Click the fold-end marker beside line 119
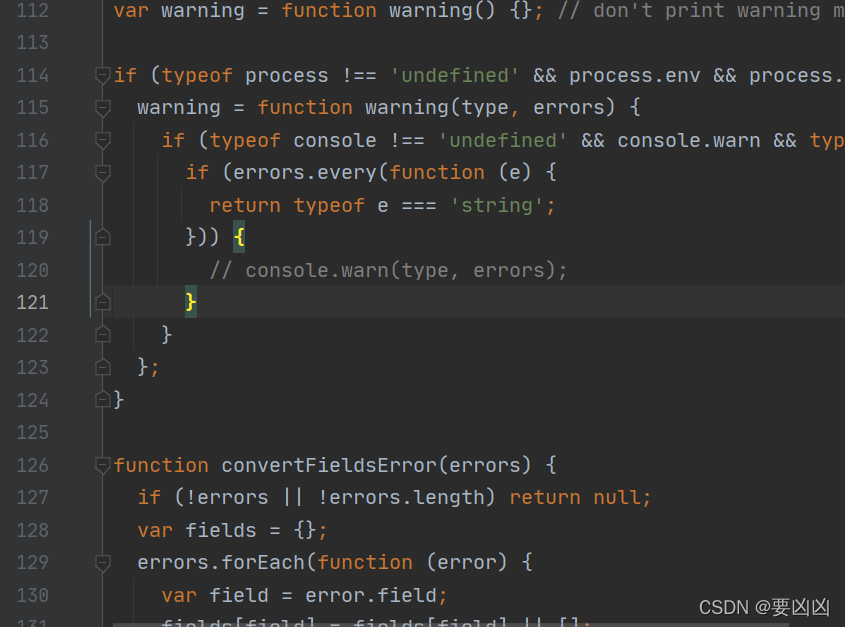The image size is (845, 627). click(x=101, y=237)
